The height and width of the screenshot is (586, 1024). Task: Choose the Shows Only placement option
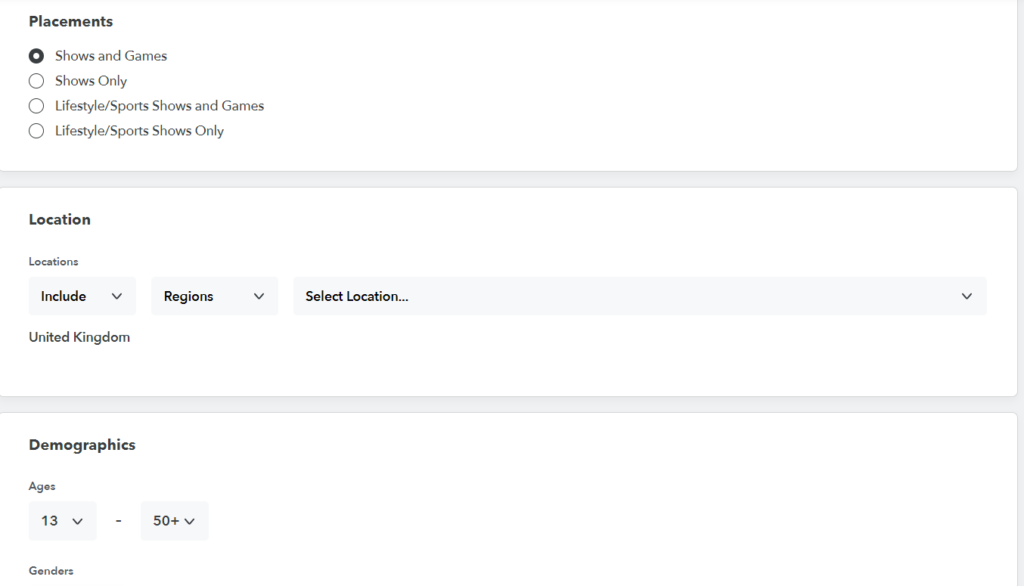[x=37, y=81]
